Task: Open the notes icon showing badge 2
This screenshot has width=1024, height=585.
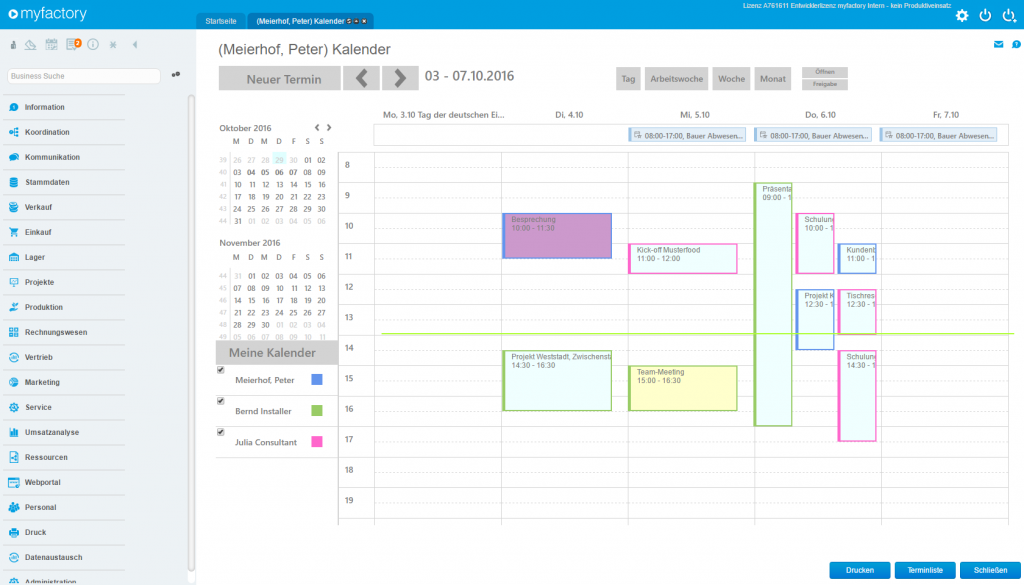Action: 71,44
